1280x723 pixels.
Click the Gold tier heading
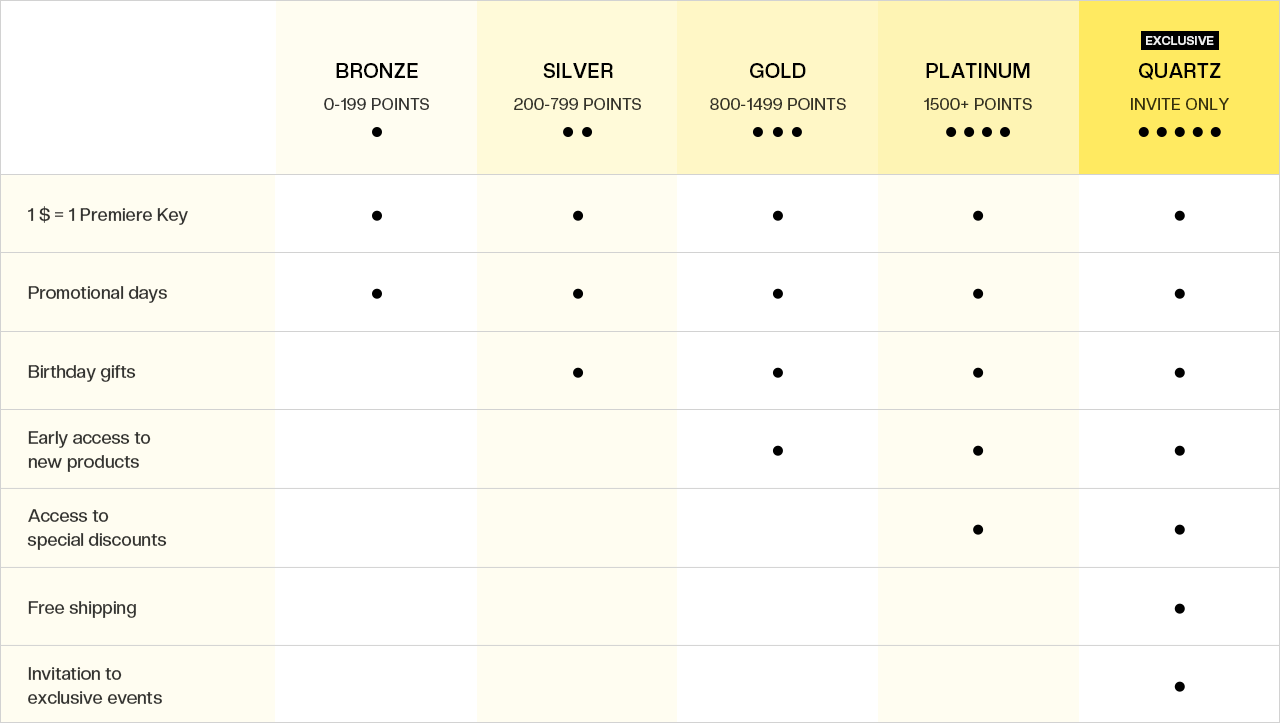point(777,72)
